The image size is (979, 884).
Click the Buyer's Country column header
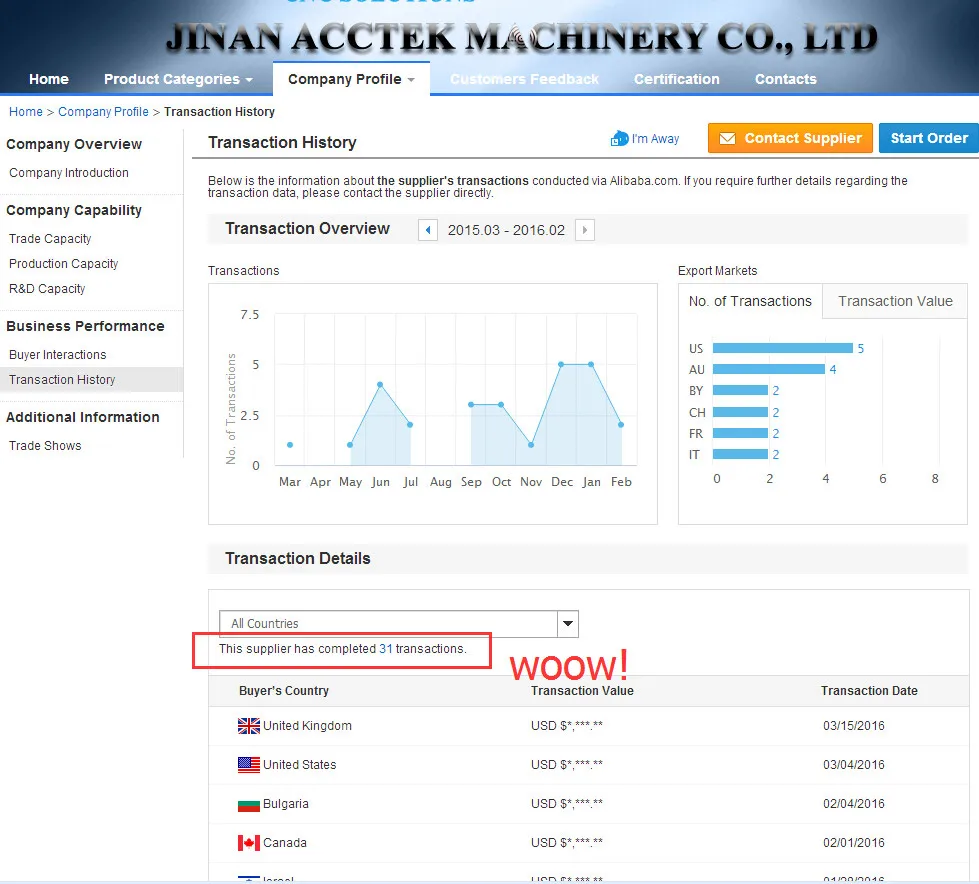pos(283,691)
